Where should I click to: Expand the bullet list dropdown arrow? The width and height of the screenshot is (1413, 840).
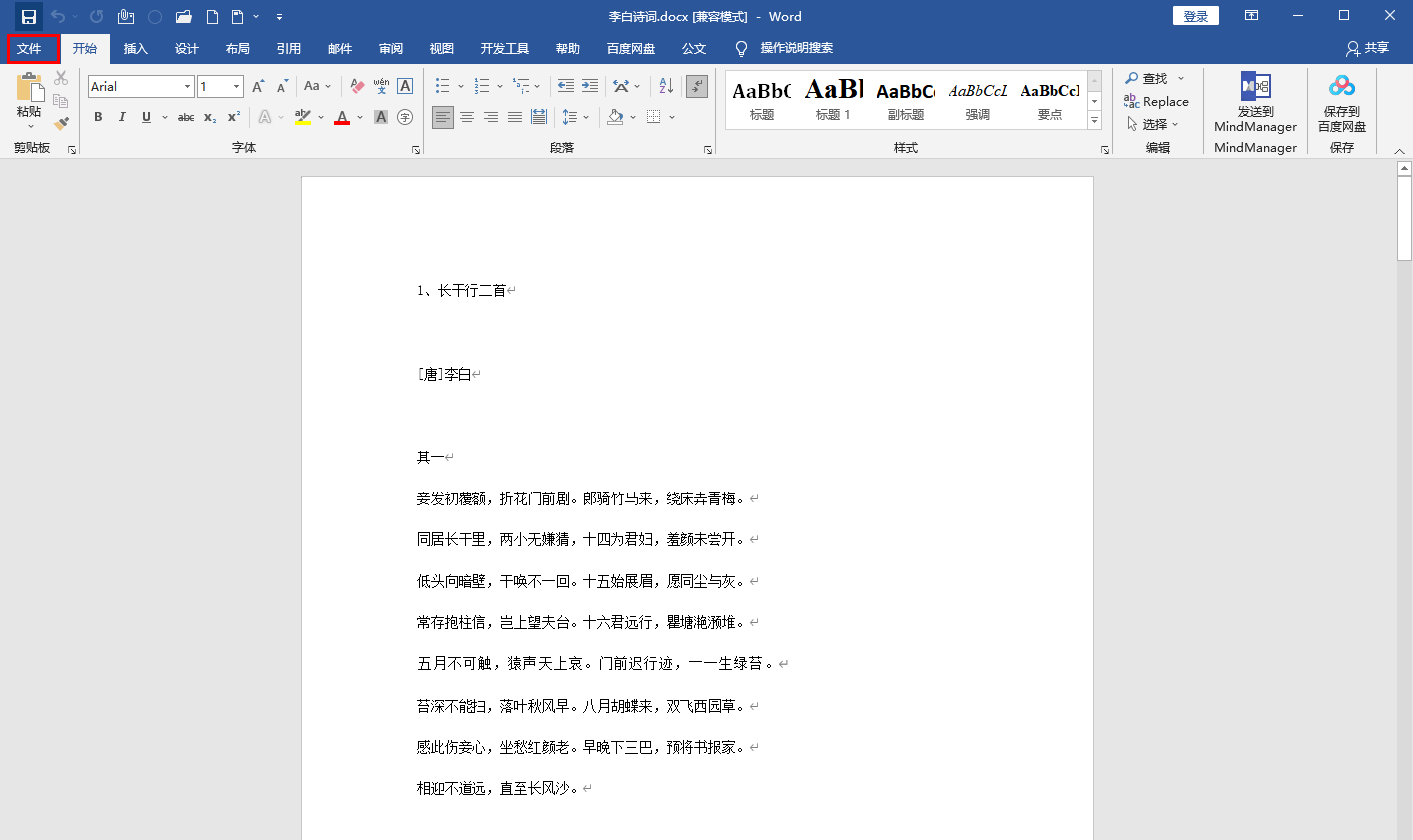(461, 87)
